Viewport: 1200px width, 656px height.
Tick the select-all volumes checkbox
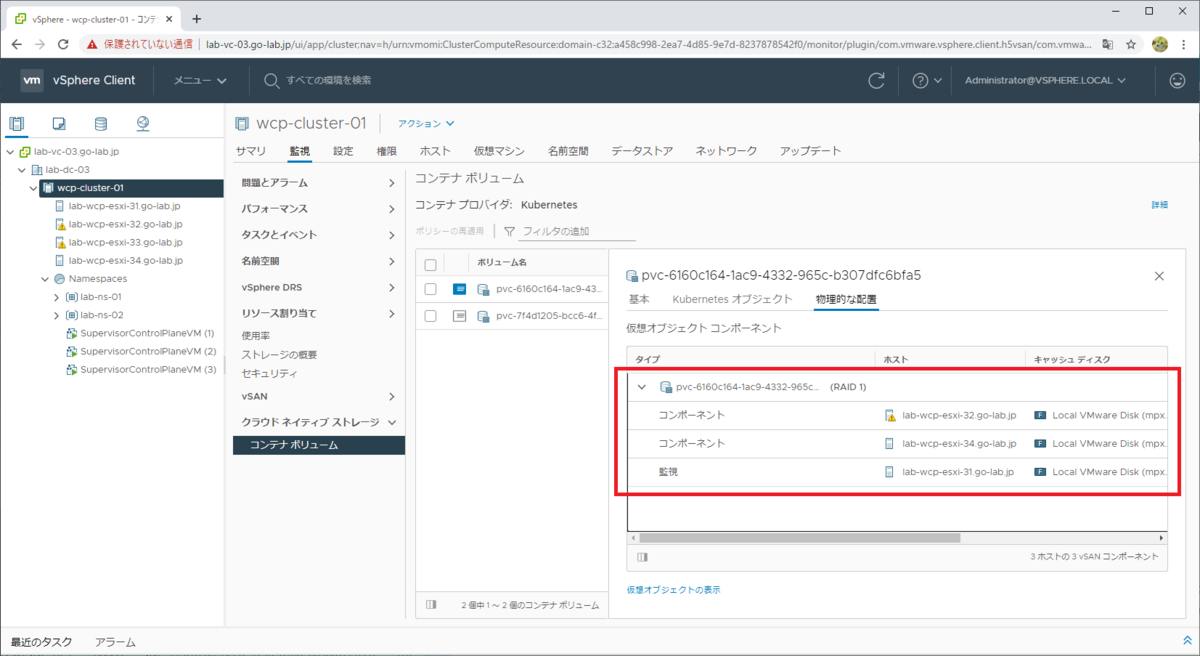[430, 264]
